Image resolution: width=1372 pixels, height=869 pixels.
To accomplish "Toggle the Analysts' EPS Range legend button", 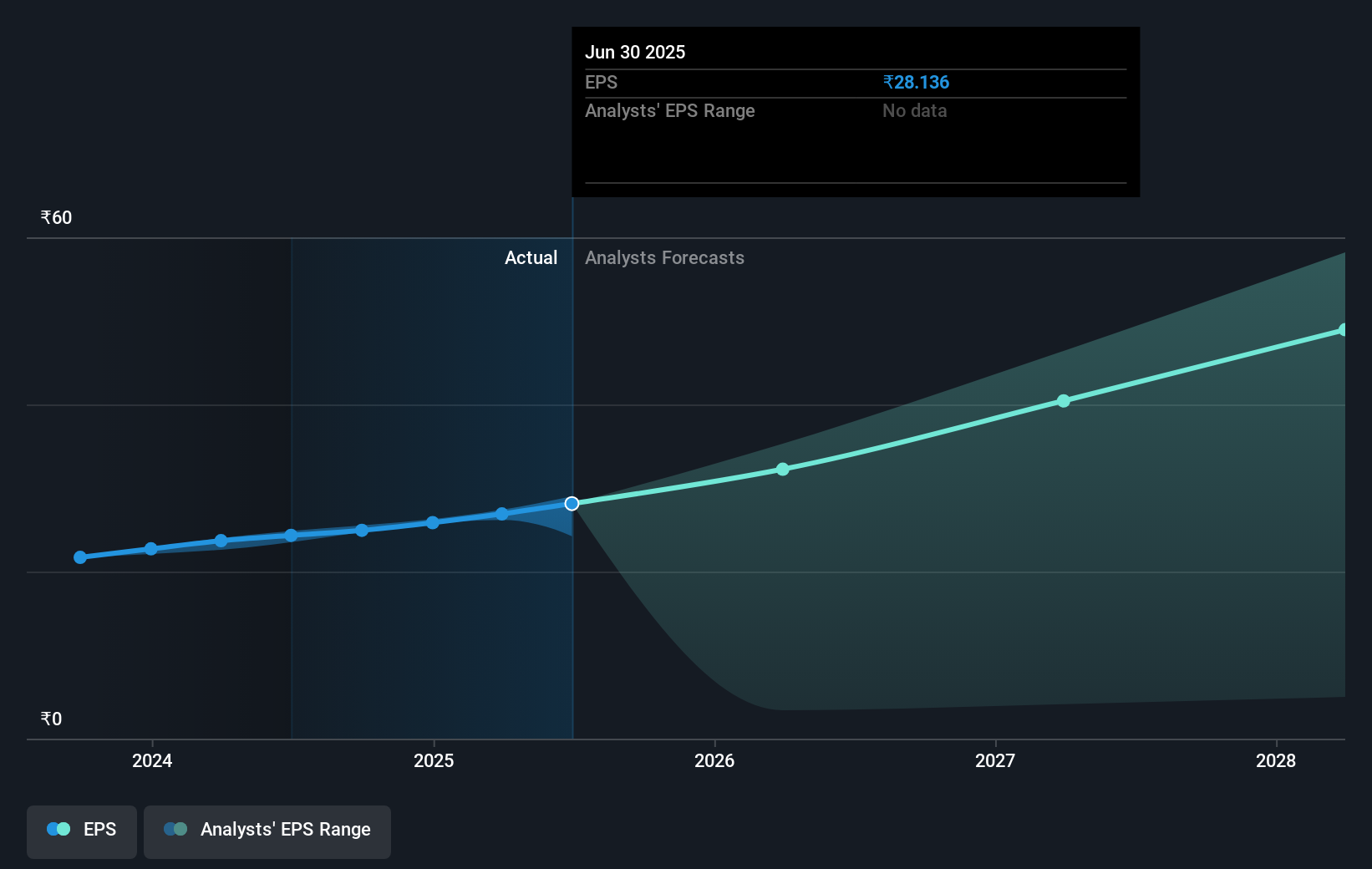I will [267, 831].
